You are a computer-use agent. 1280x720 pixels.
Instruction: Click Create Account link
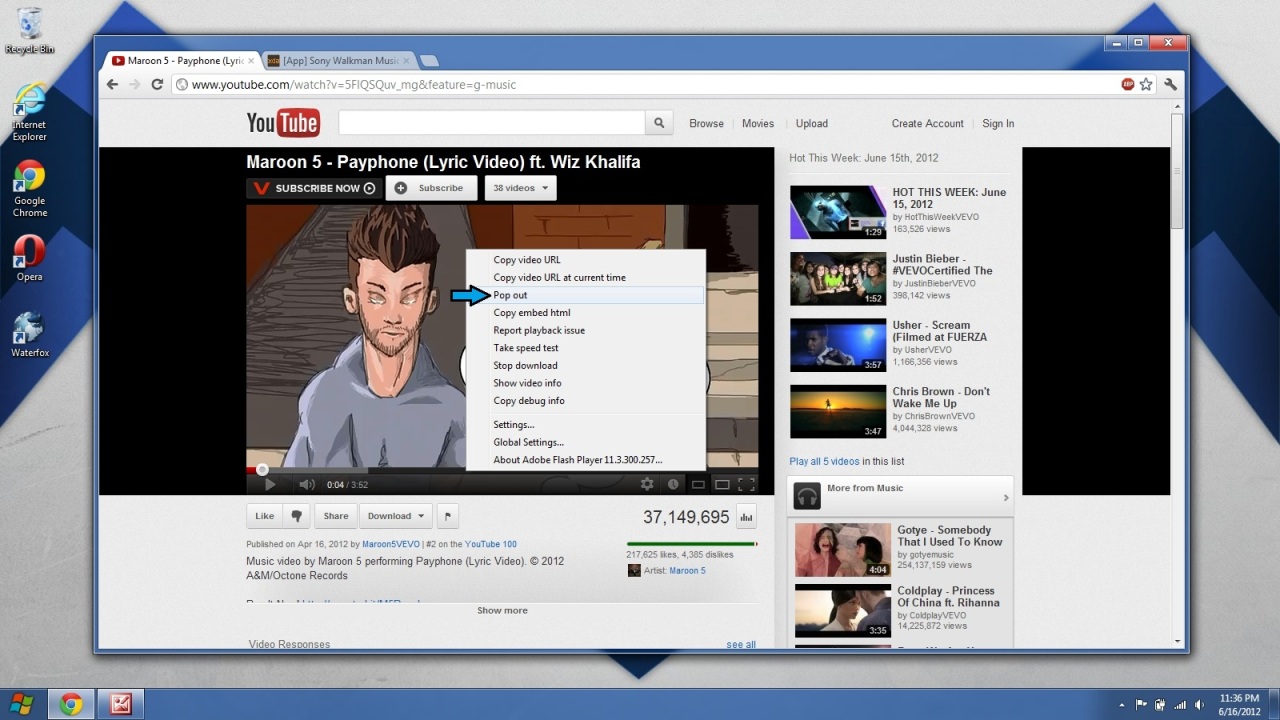[x=928, y=124]
